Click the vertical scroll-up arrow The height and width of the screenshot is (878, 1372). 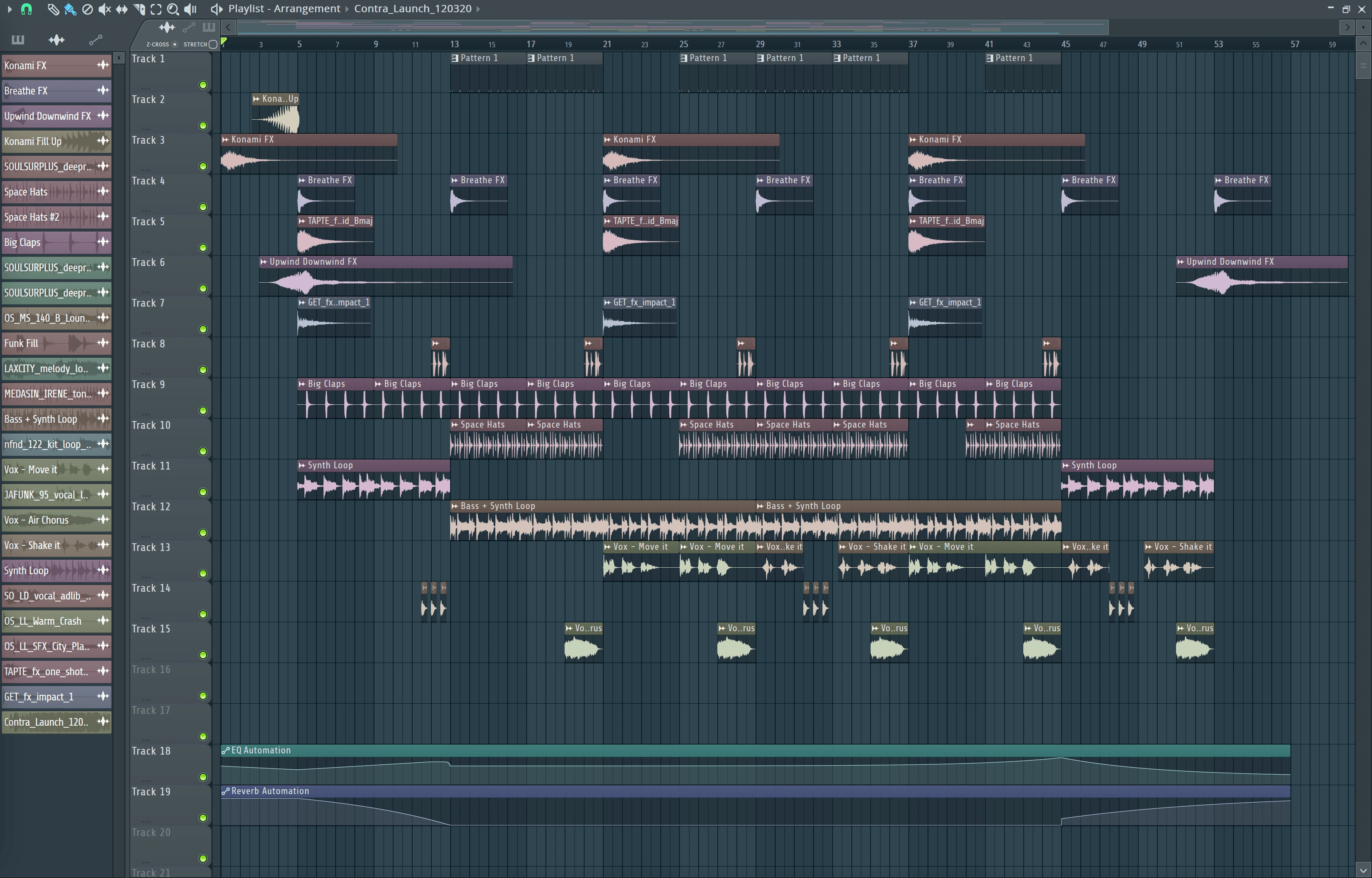pyautogui.click(x=1363, y=44)
